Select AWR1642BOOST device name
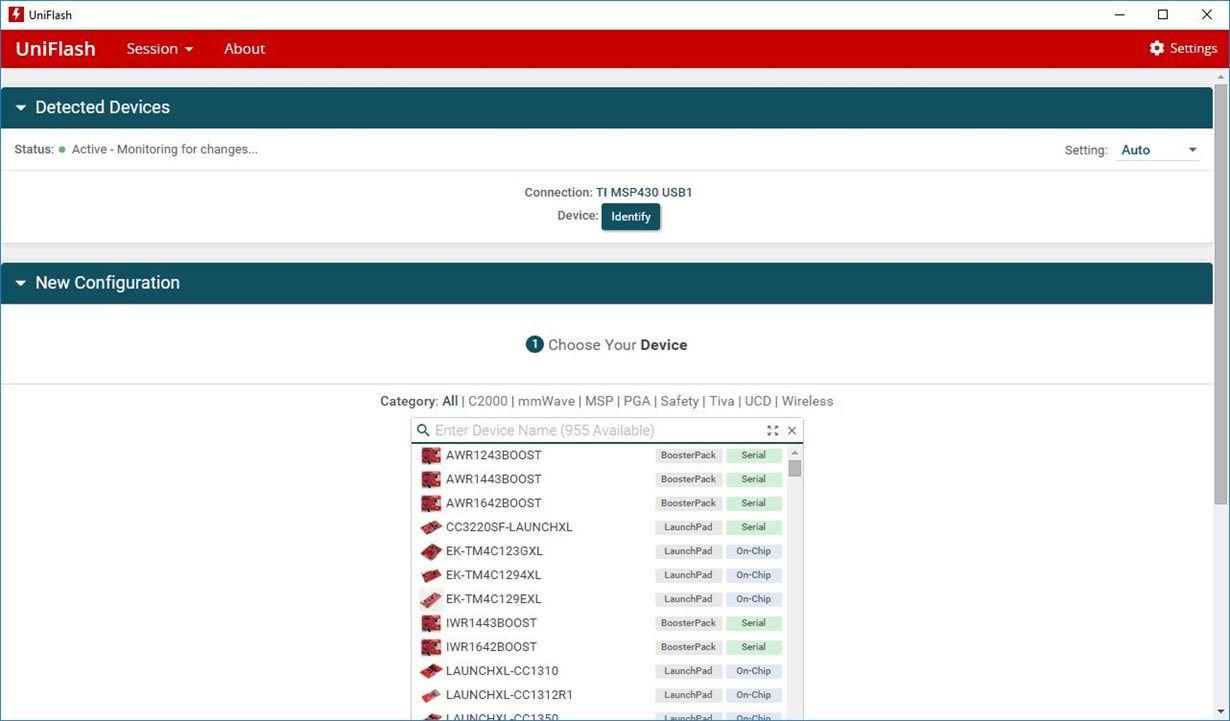Viewport: 1230px width, 721px height. point(494,503)
